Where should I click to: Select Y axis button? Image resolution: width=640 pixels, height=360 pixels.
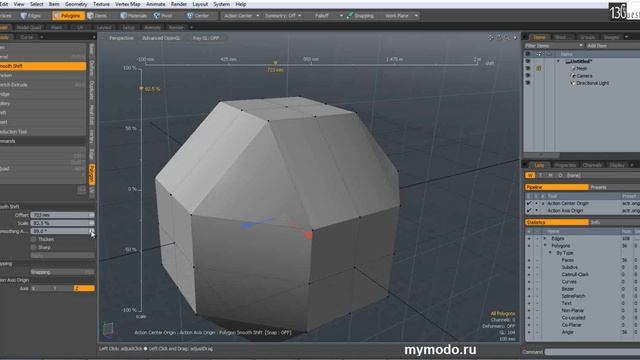tap(63, 288)
